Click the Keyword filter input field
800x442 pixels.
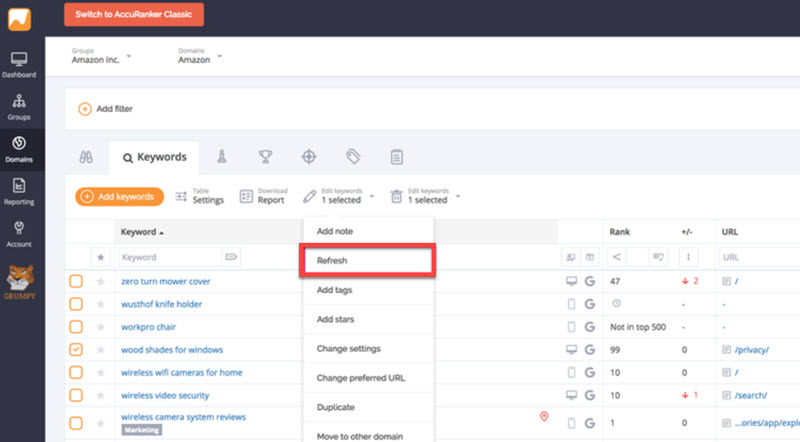click(x=170, y=257)
